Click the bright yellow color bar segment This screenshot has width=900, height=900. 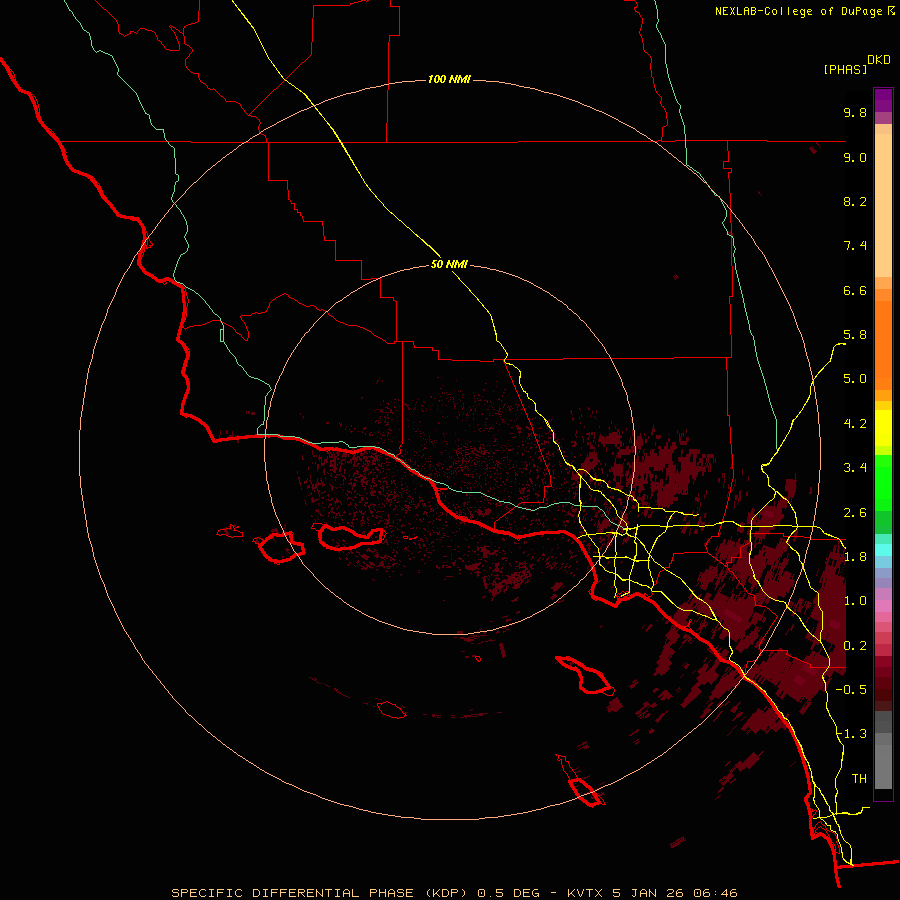tap(883, 428)
